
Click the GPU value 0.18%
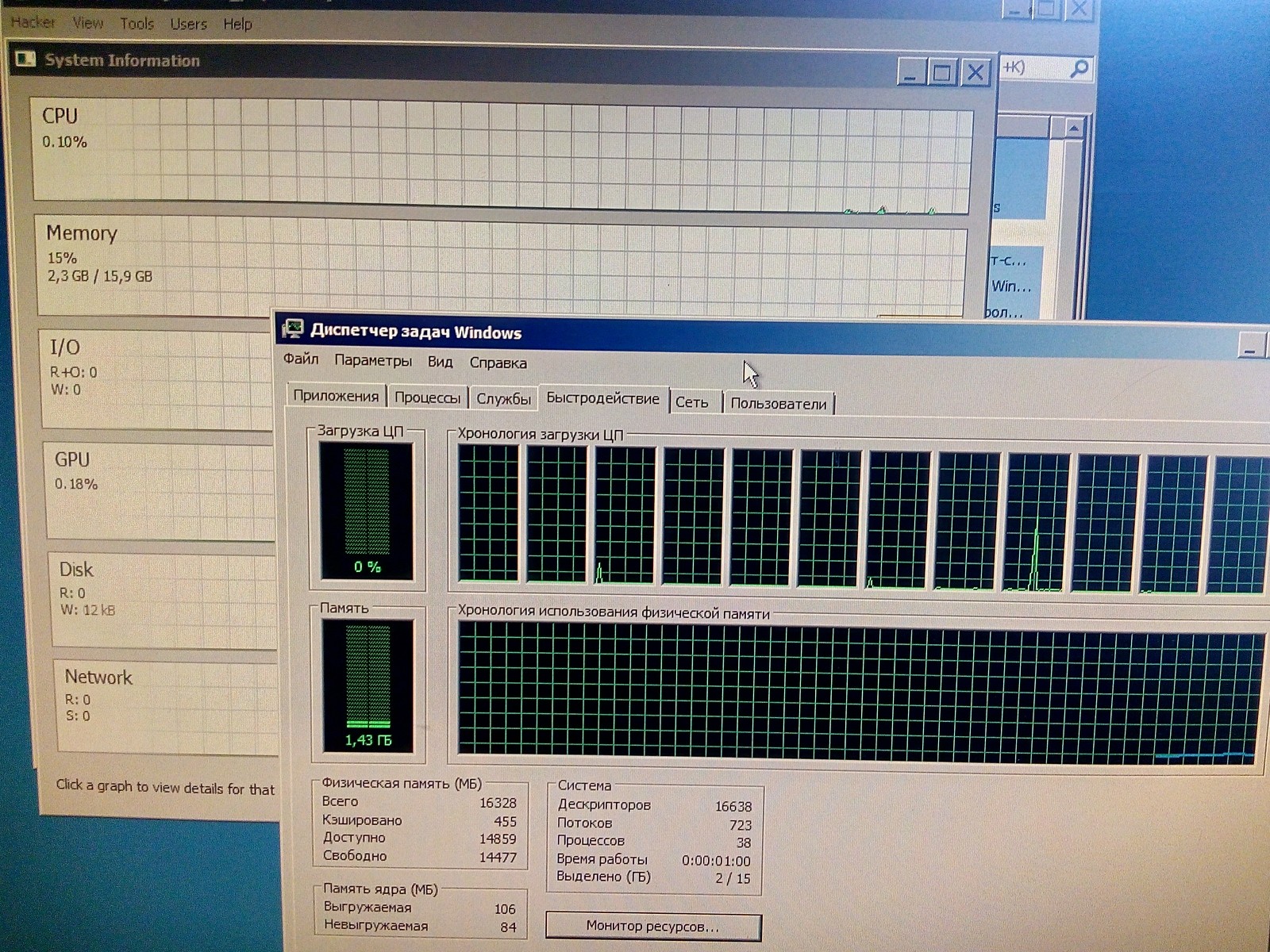(76, 484)
